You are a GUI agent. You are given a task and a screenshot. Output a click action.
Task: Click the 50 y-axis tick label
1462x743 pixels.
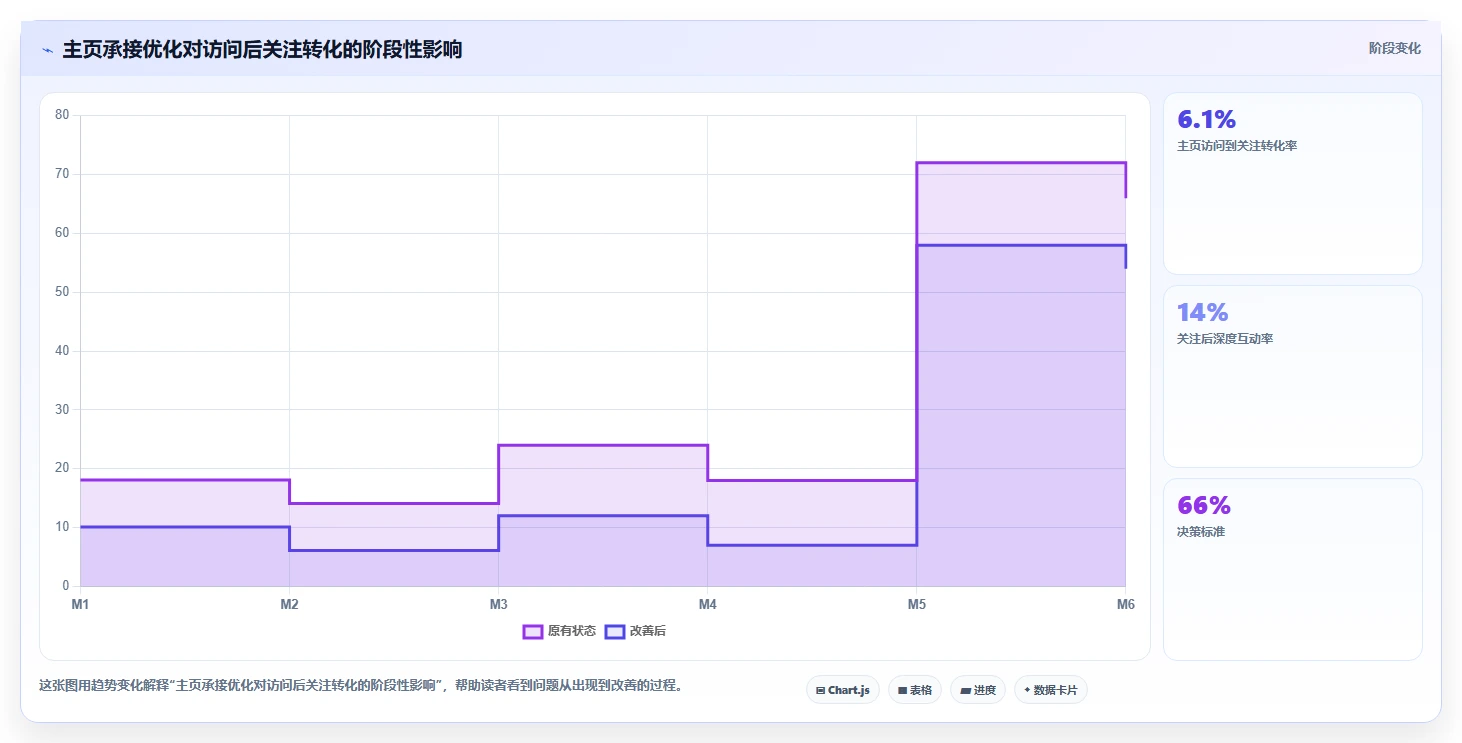tap(62, 292)
